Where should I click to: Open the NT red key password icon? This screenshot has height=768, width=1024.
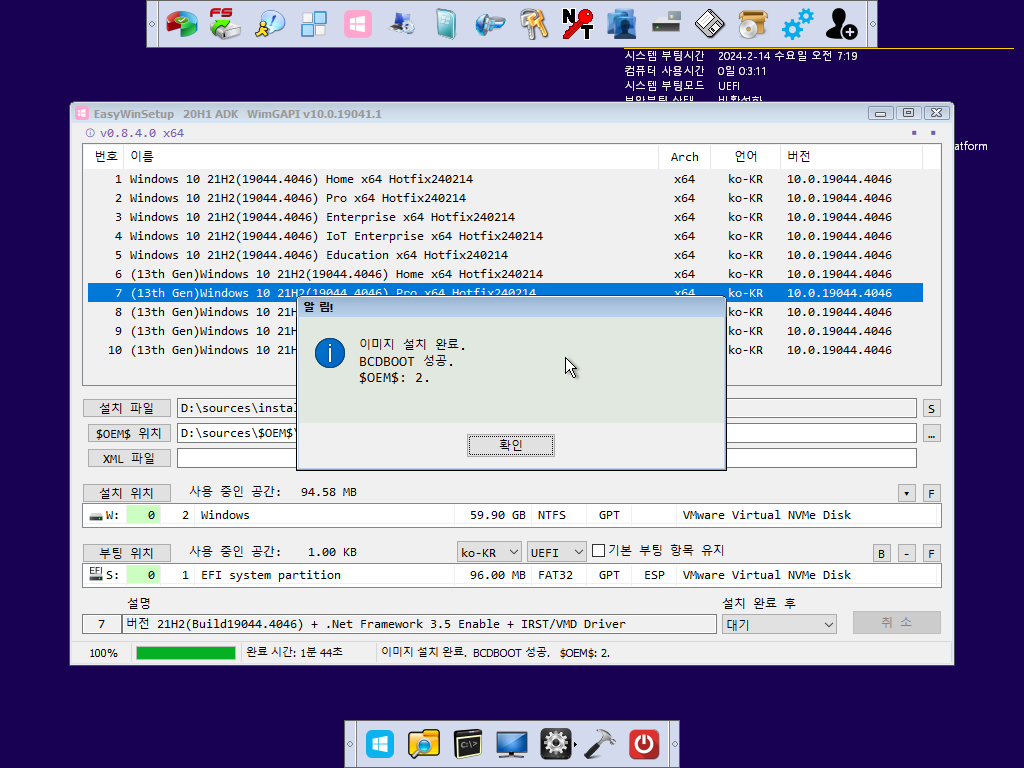577,24
